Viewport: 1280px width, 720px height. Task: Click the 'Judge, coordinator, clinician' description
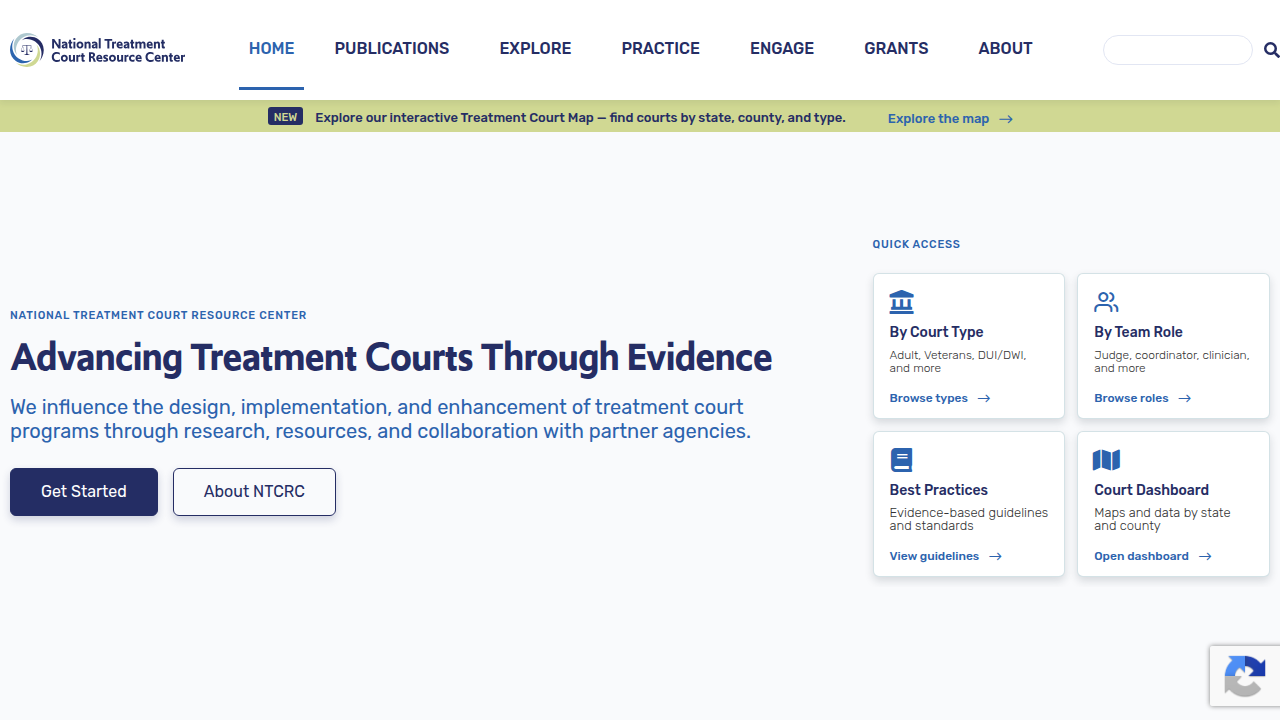pyautogui.click(x=1171, y=361)
